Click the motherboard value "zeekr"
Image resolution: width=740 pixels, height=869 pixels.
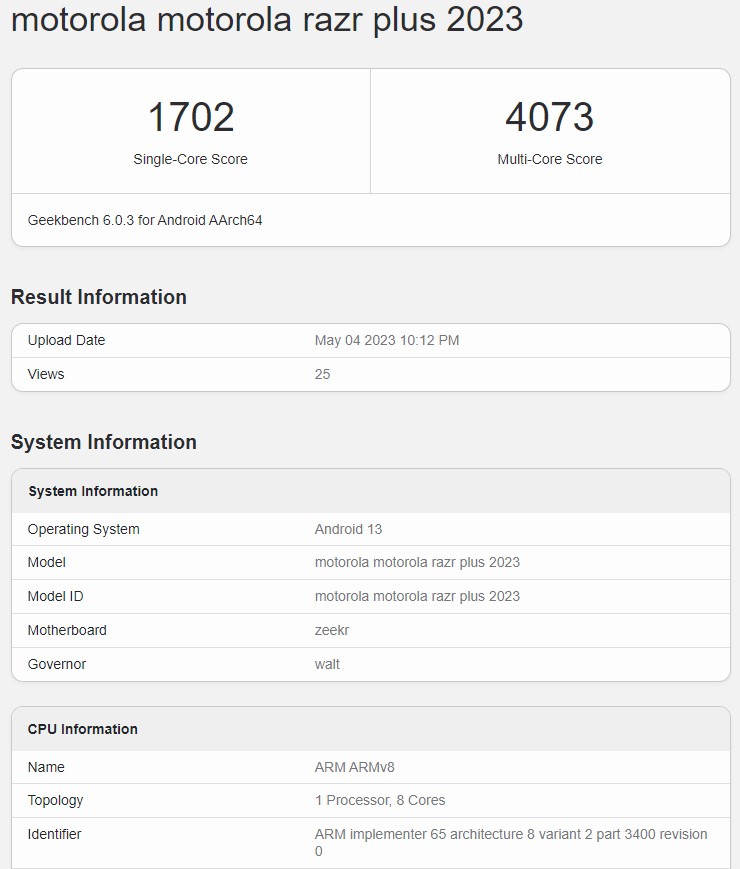pos(332,630)
